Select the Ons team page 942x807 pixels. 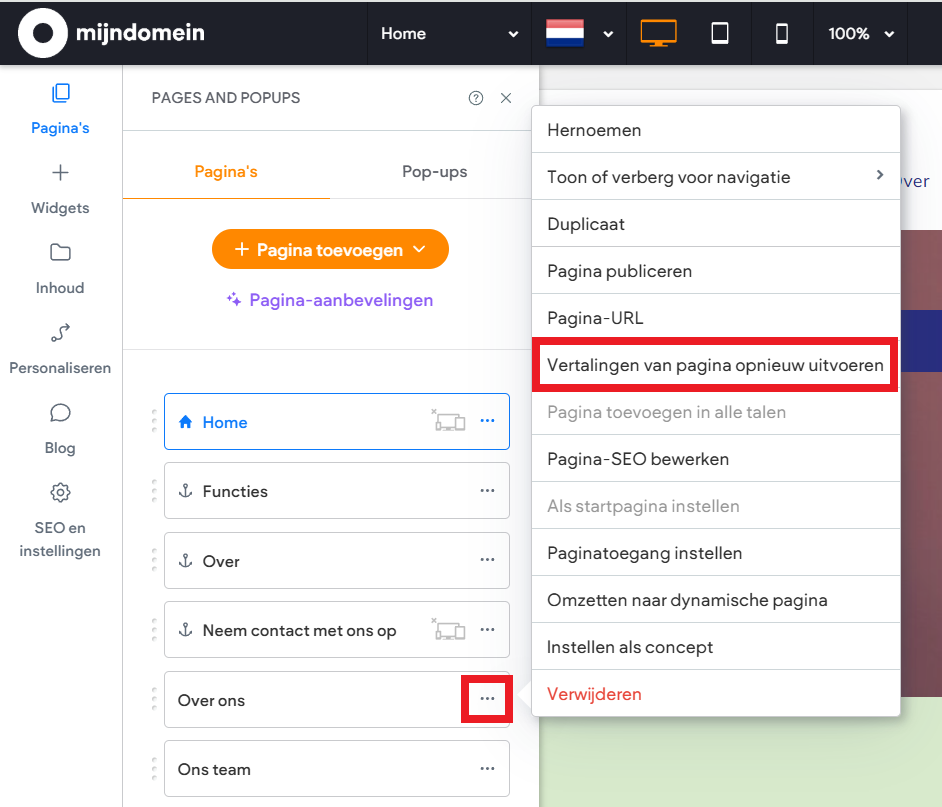(300, 769)
